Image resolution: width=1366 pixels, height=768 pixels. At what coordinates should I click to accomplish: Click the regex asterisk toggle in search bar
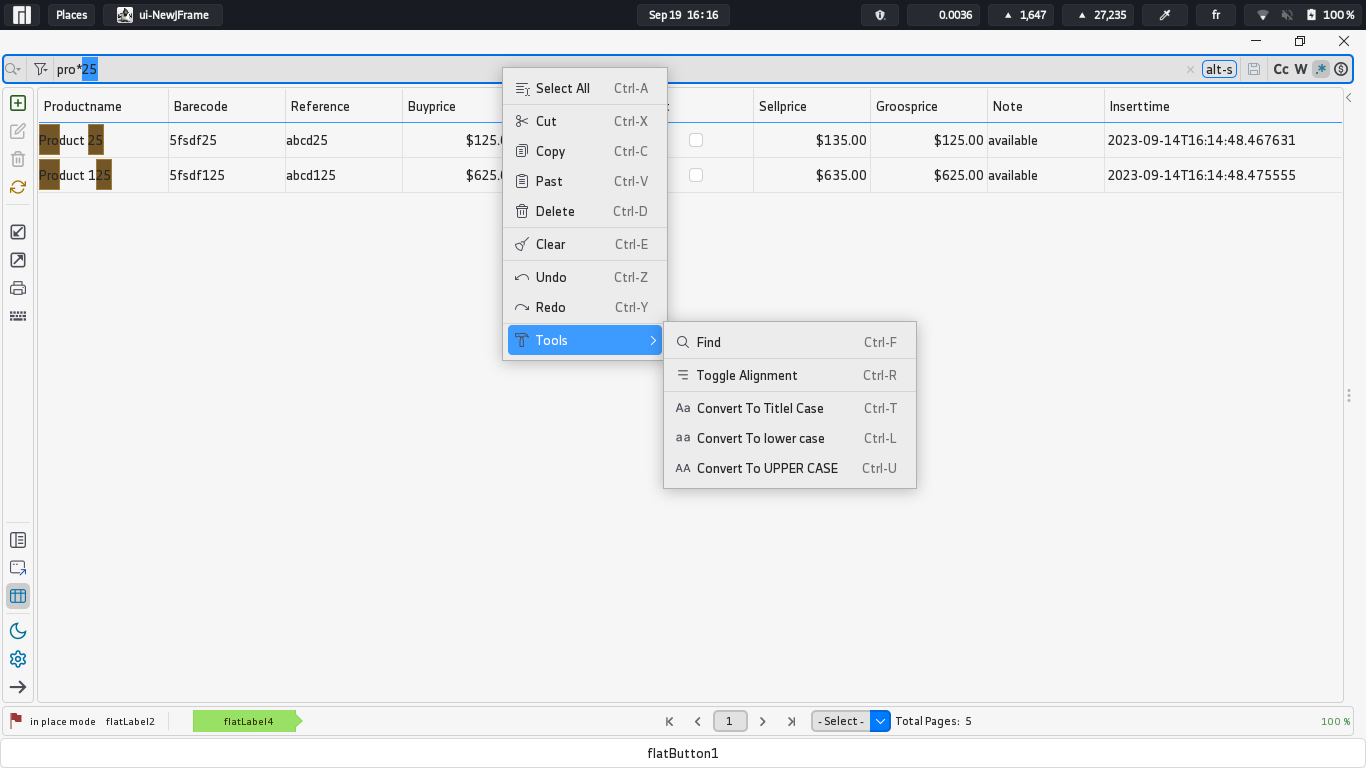pyautogui.click(x=1322, y=69)
